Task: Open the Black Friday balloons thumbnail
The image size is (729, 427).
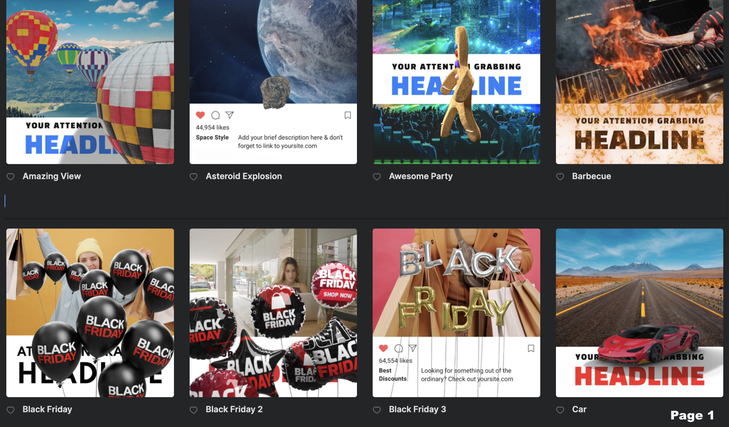Action: [90, 313]
